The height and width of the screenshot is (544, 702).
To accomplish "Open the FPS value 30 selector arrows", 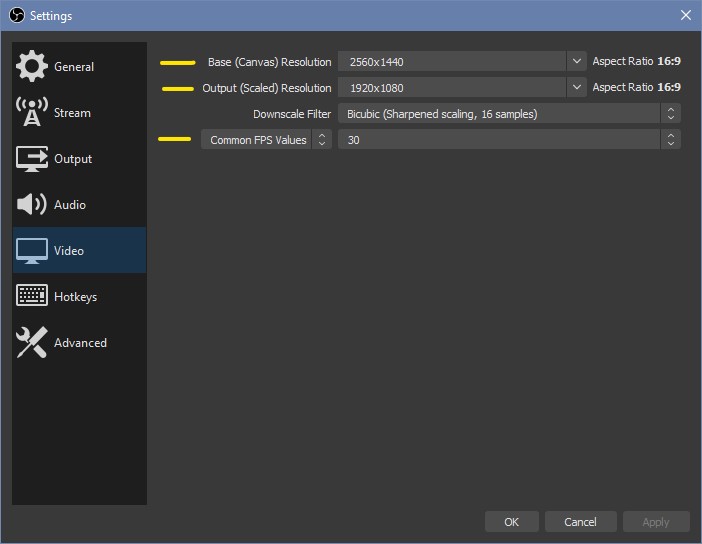I will pos(671,140).
